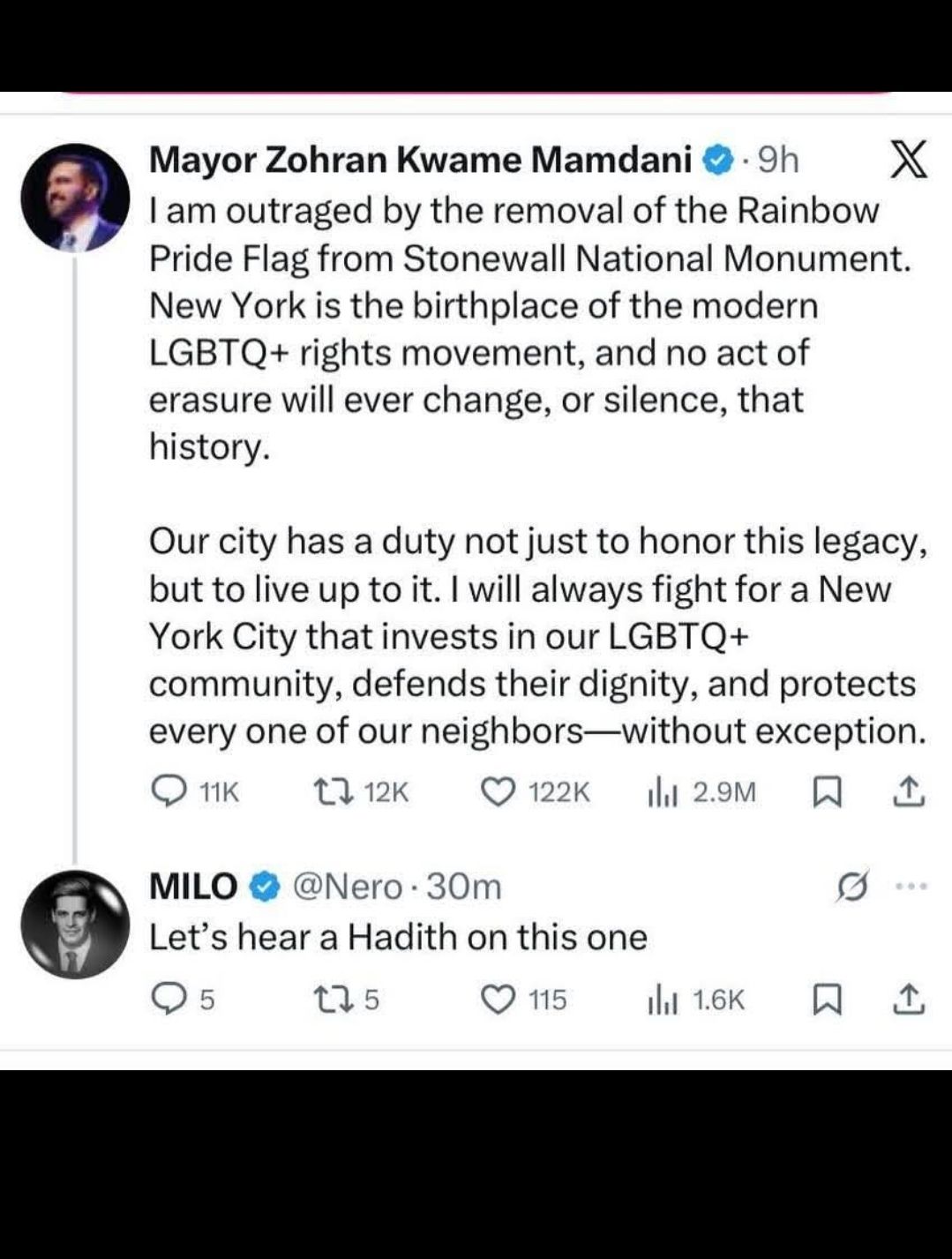Open Mayor Zohran Kwame Mamdani's profile name
Viewport: 952px width, 1259px height.
[420, 161]
